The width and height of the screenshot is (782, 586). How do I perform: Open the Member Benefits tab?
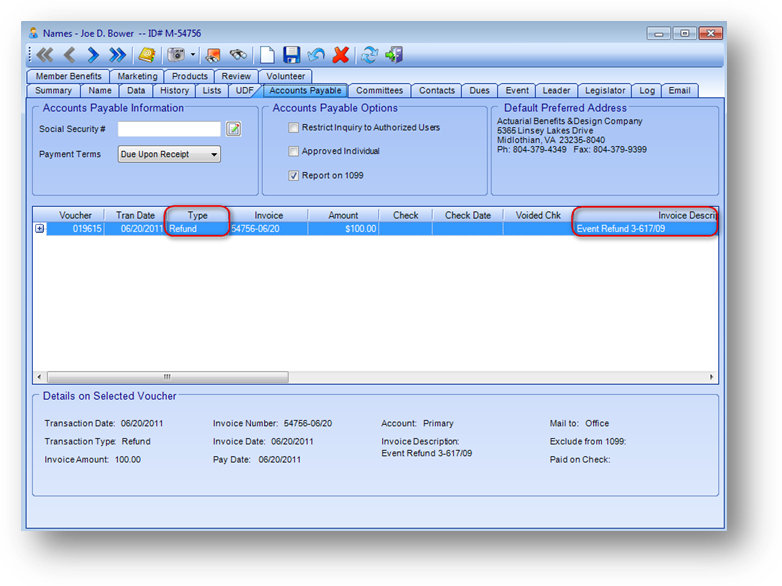pyautogui.click(x=68, y=76)
